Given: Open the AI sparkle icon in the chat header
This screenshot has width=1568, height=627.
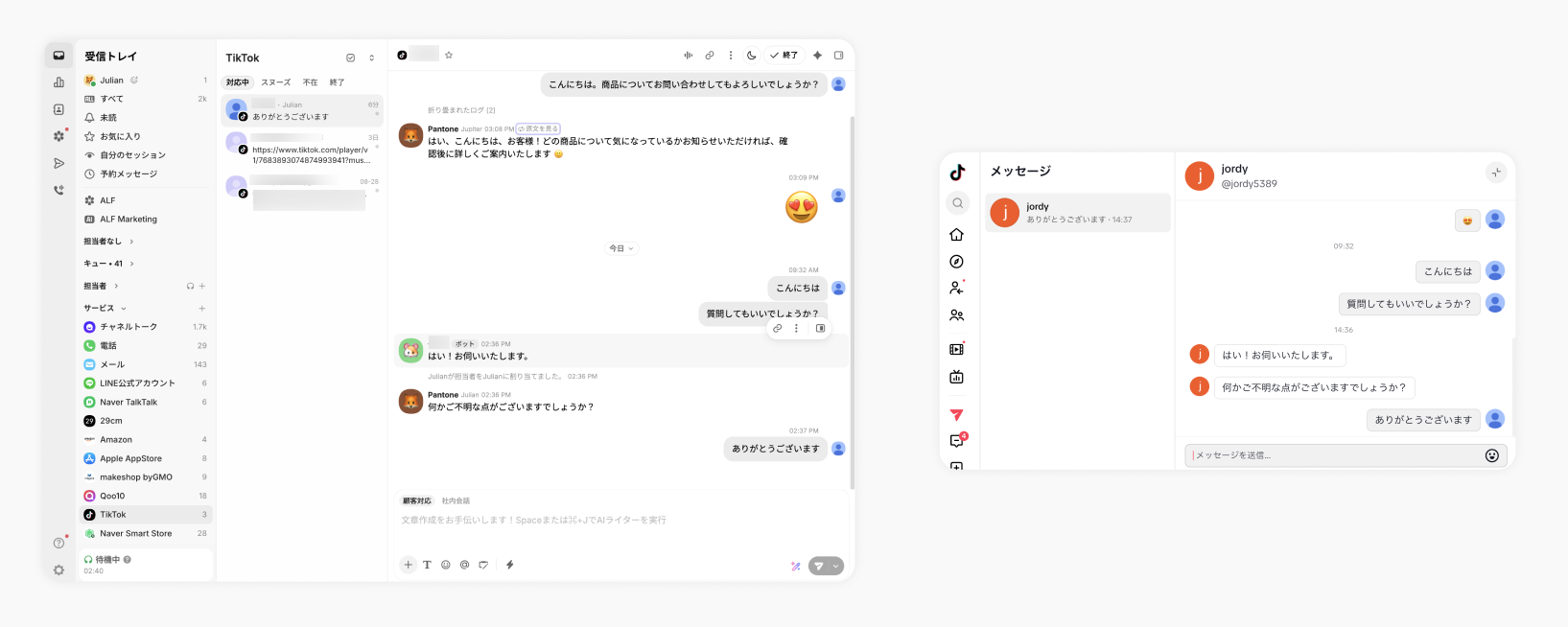Looking at the screenshot, I should (817, 56).
